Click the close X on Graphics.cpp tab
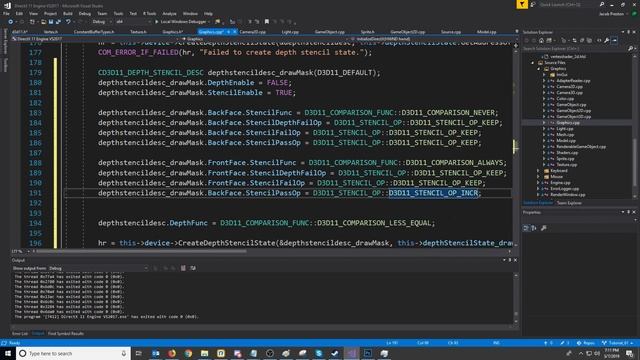 point(235,32)
